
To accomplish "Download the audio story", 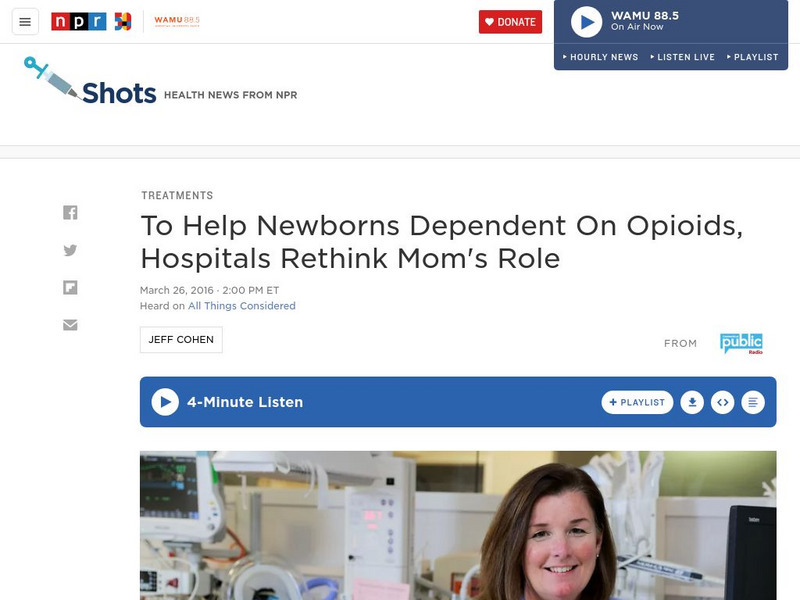I will coord(692,403).
